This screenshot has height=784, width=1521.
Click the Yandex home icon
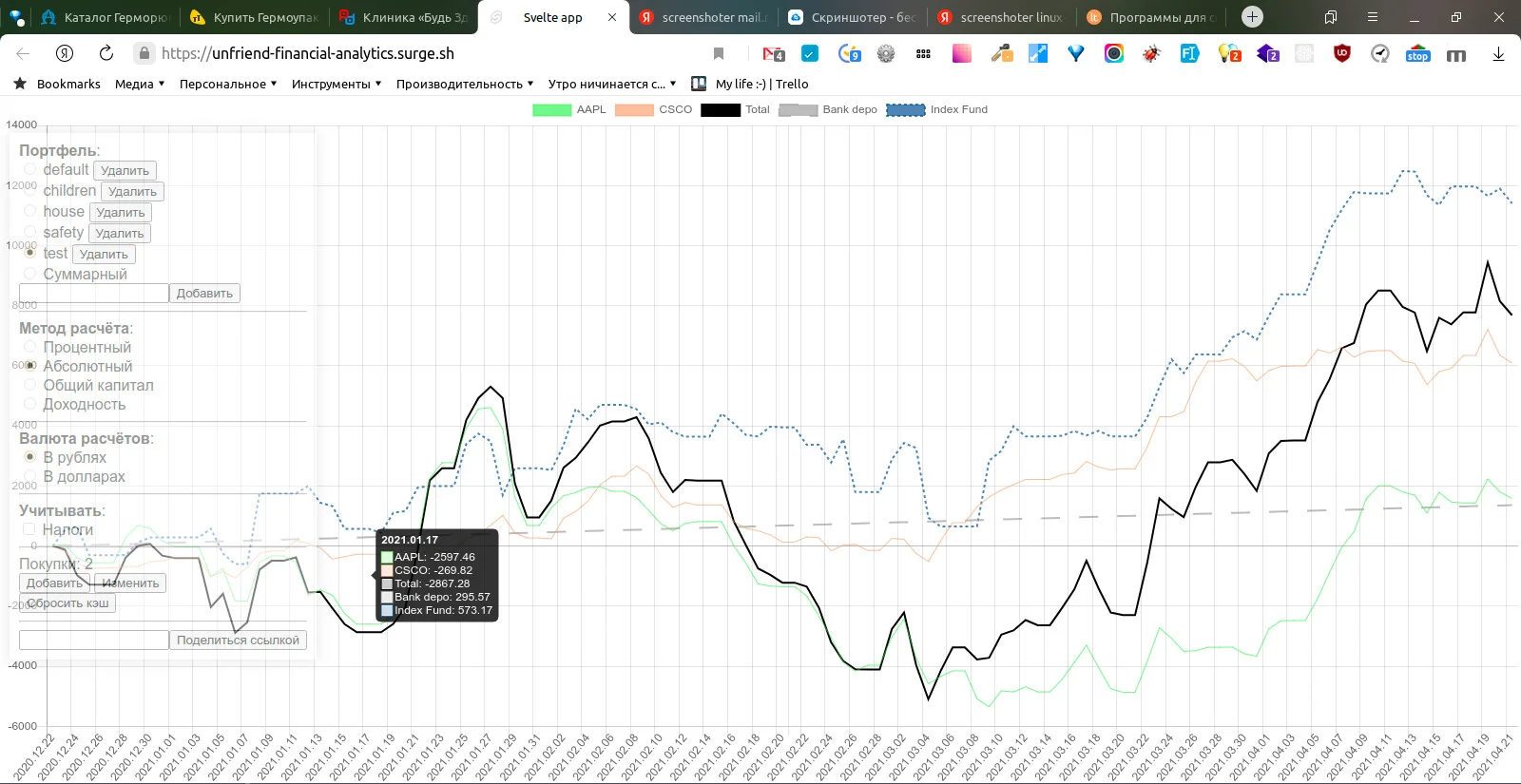65,53
